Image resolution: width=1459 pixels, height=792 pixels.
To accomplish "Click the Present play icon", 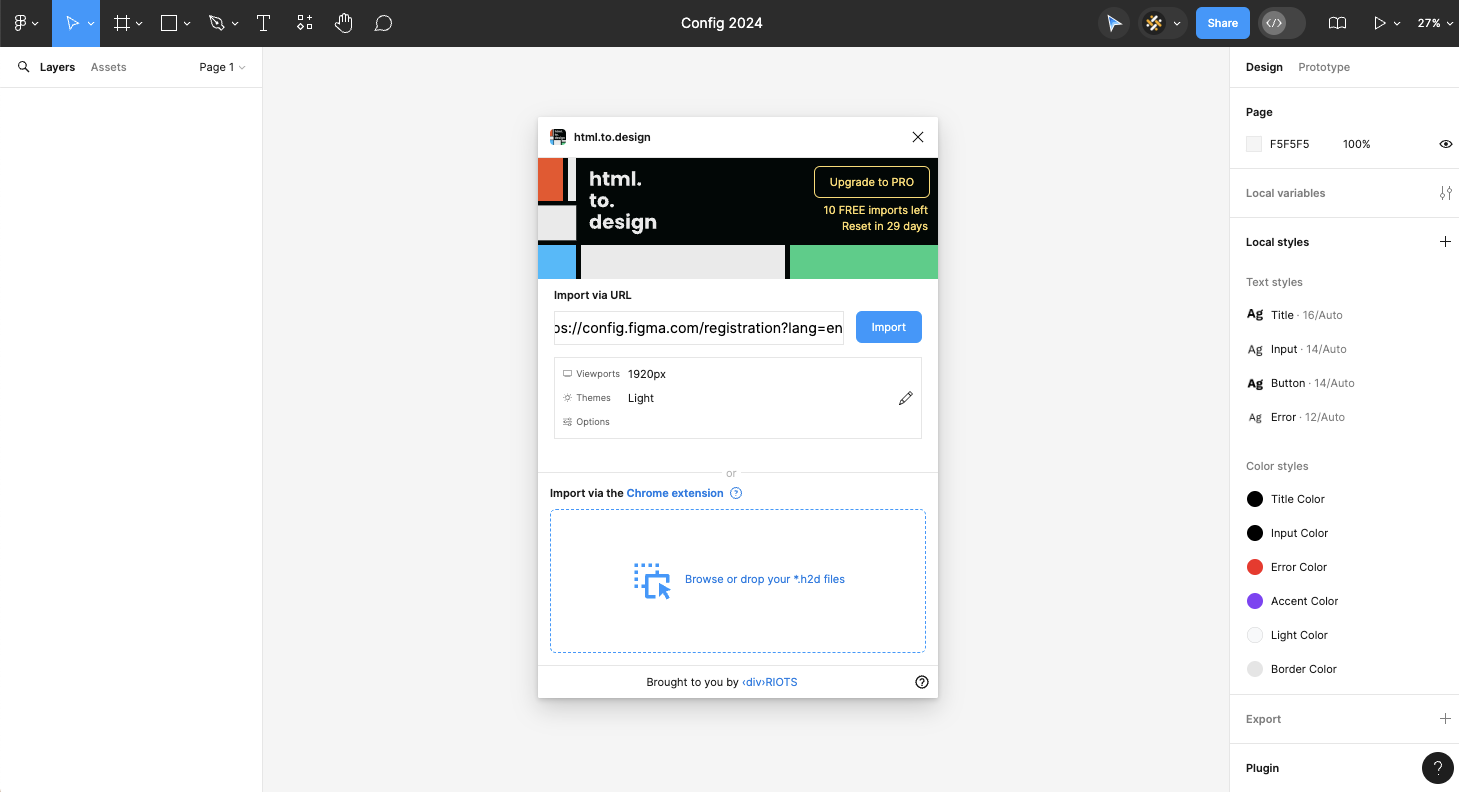I will 1380,23.
